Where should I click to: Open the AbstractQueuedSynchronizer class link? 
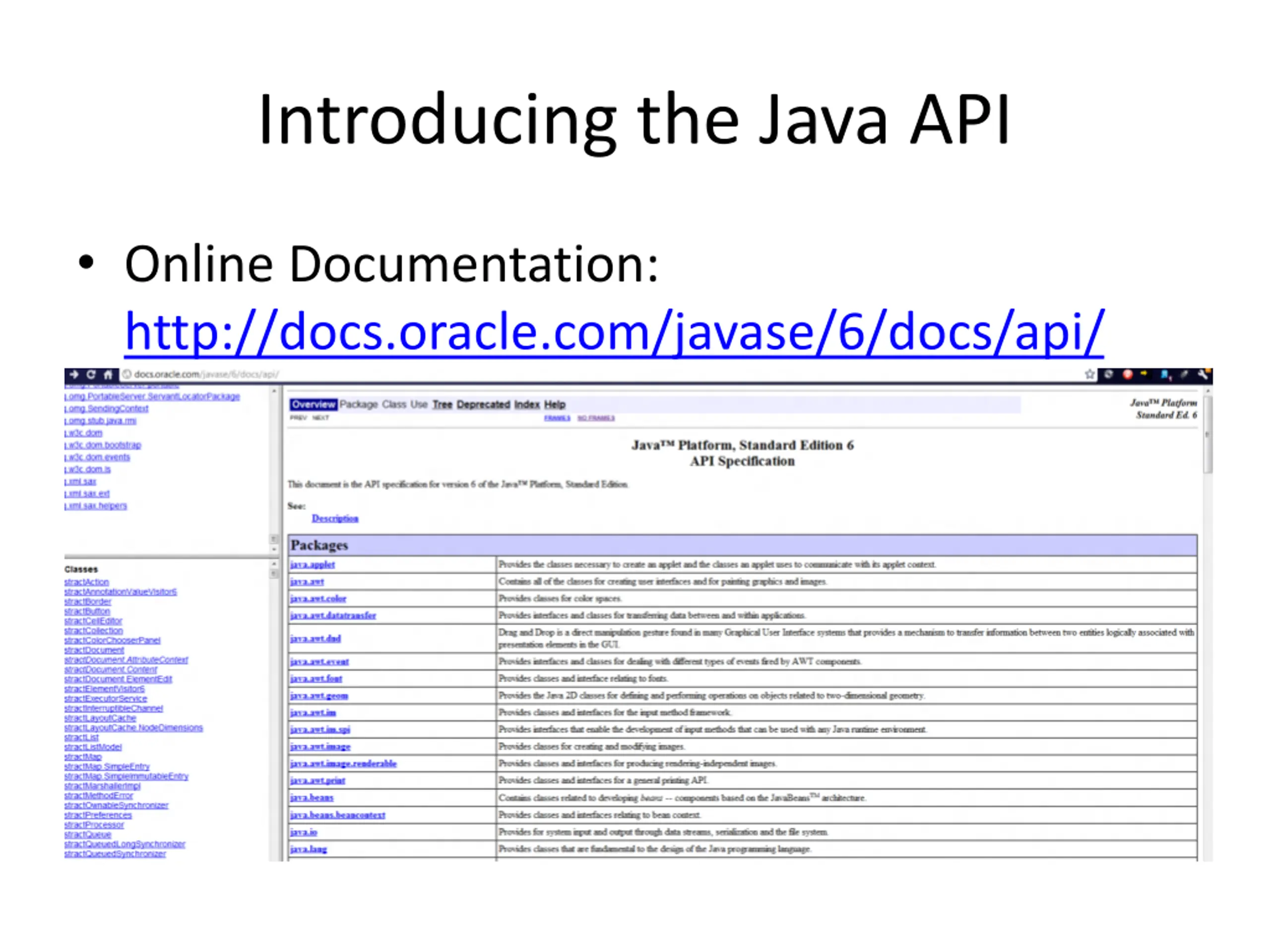[116, 854]
